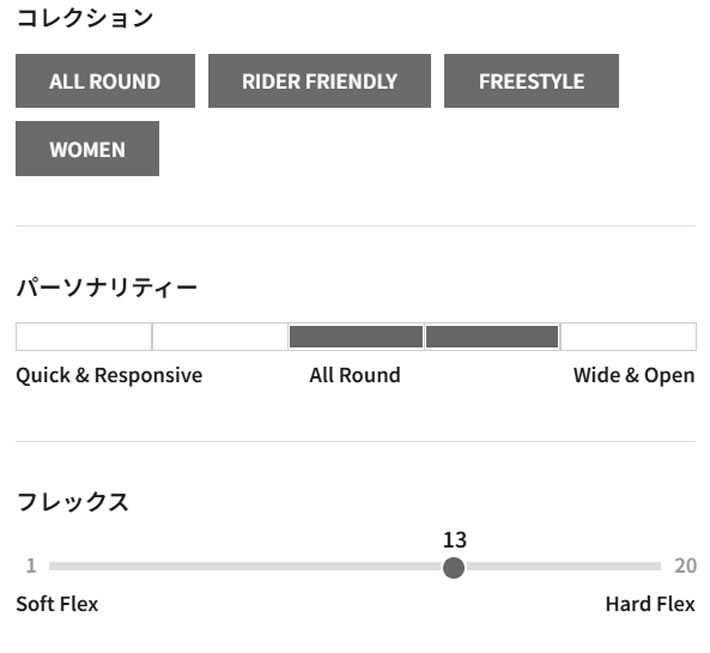The image size is (710, 653).
Task: Select the RIDER FRIENDLY collection button
Action: click(319, 81)
